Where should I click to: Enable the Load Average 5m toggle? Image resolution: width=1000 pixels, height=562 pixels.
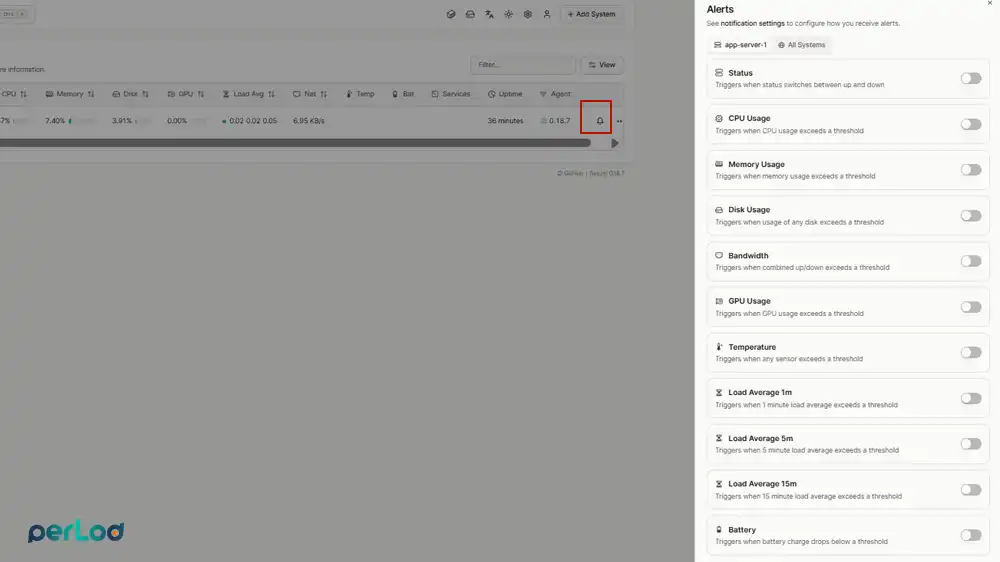tap(971, 443)
